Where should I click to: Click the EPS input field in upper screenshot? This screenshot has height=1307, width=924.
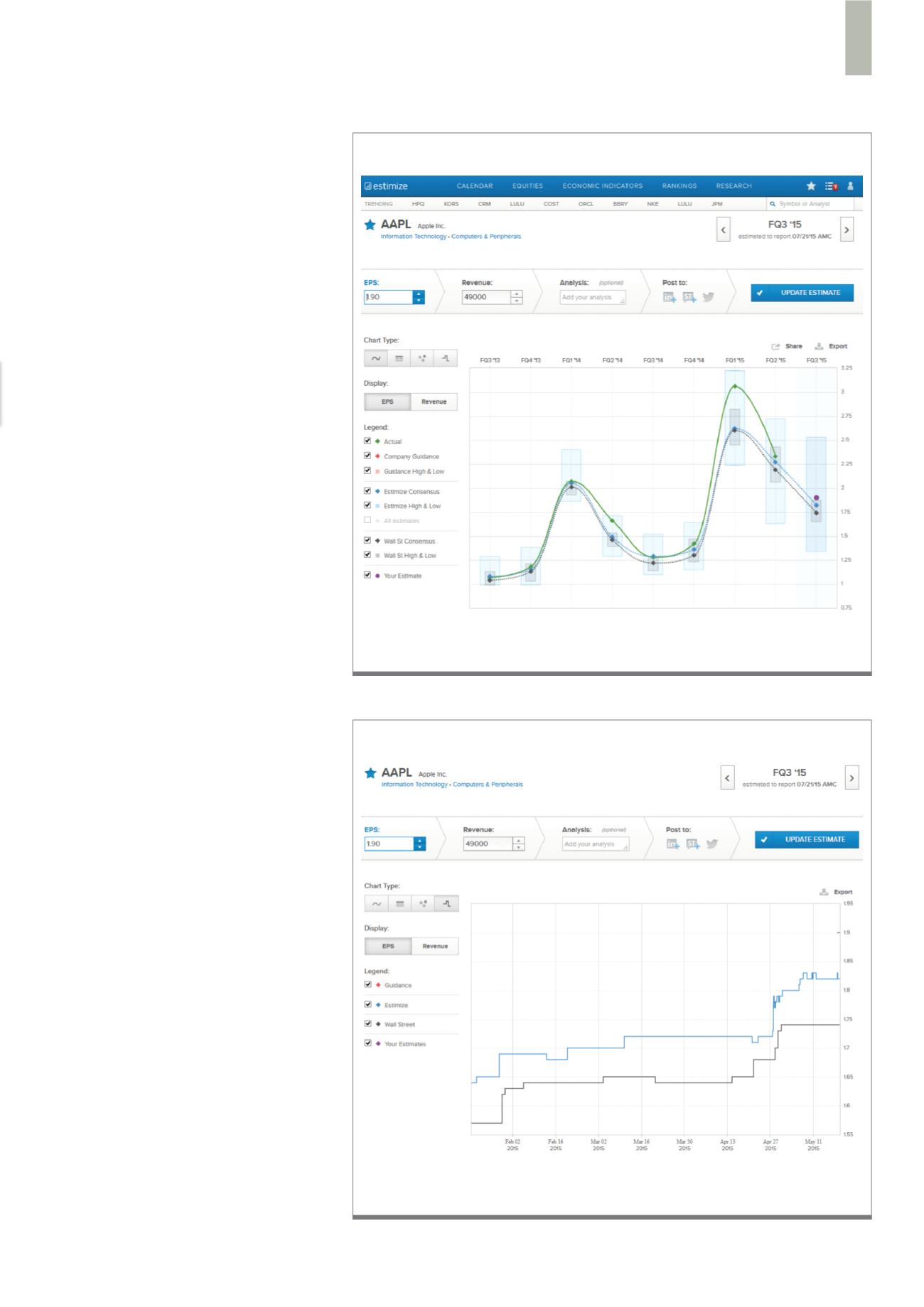point(388,297)
